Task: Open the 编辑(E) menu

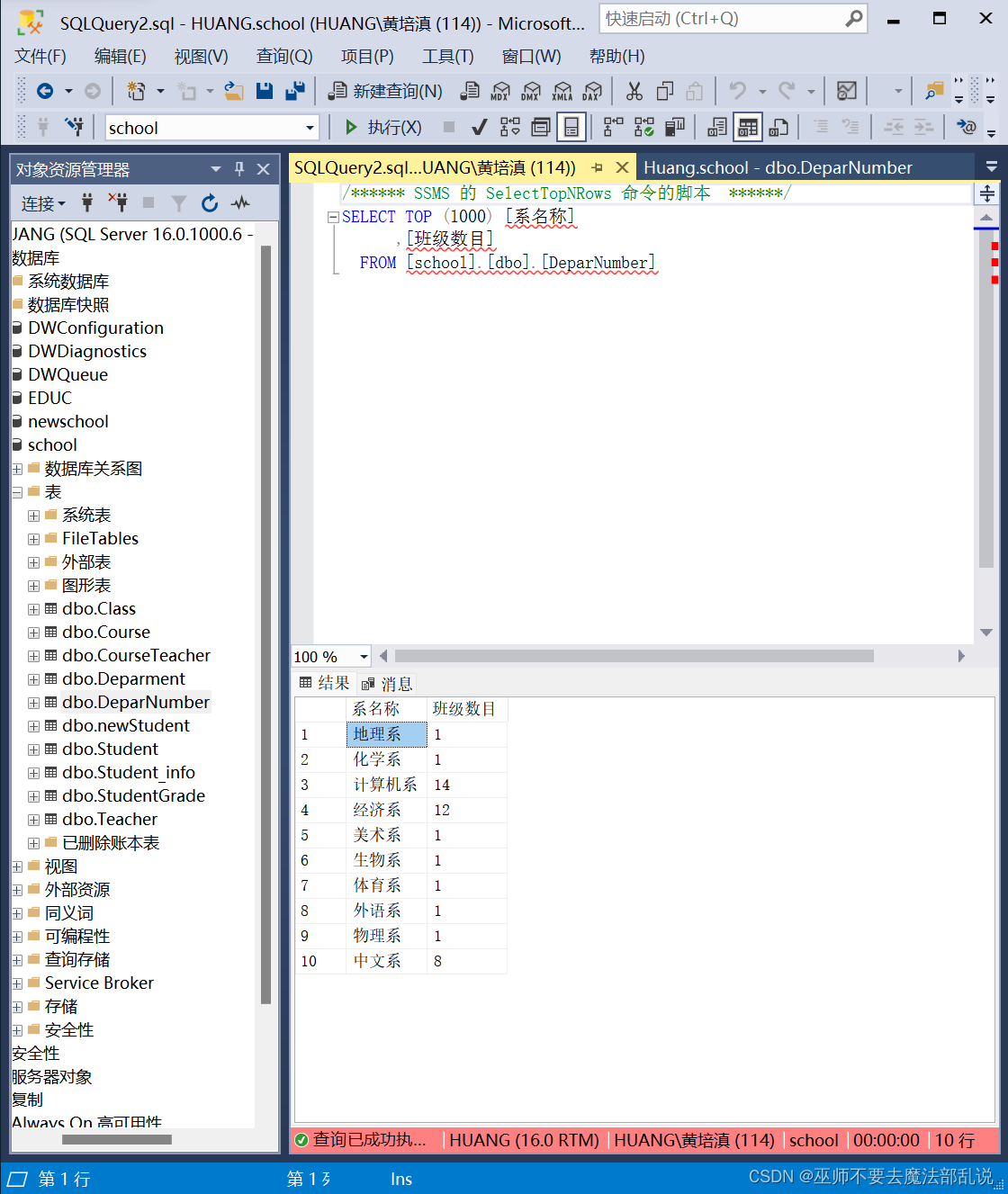Action: click(x=121, y=56)
